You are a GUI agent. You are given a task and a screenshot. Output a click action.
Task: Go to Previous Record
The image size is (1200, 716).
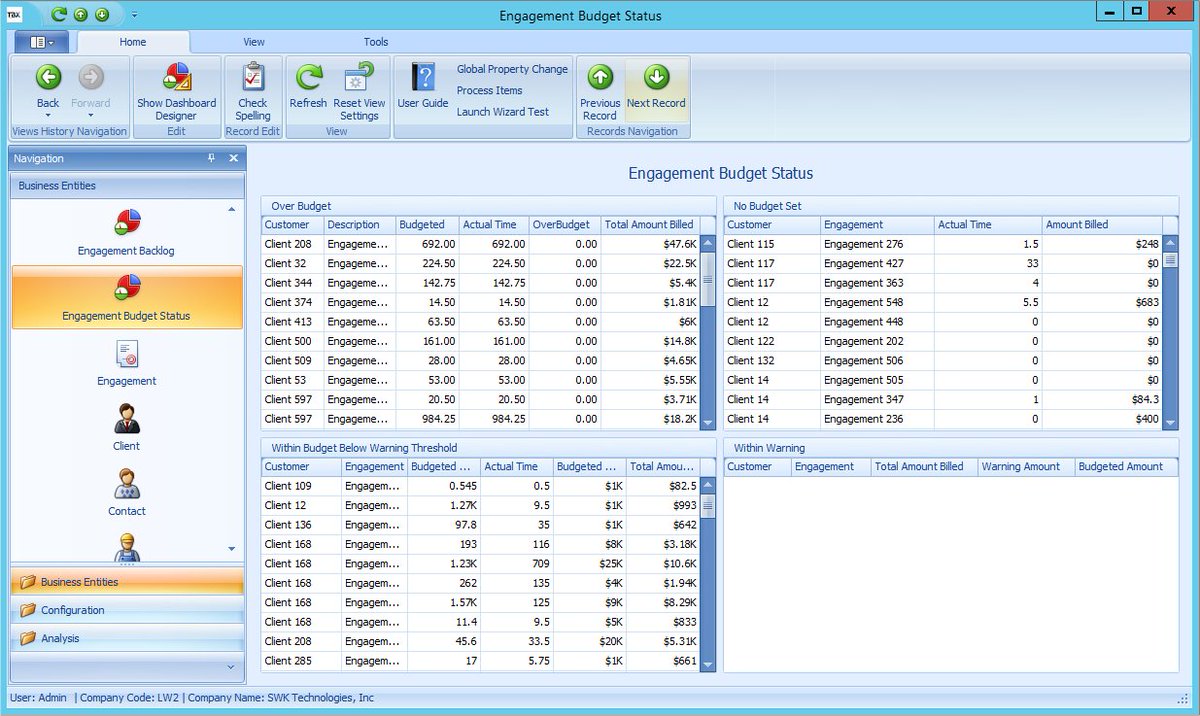point(600,91)
